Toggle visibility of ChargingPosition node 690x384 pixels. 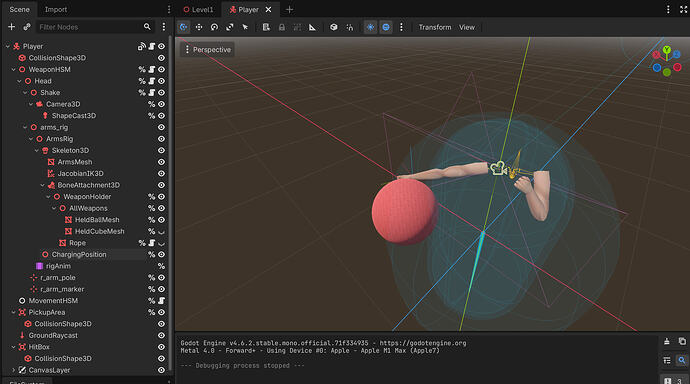coord(161,254)
